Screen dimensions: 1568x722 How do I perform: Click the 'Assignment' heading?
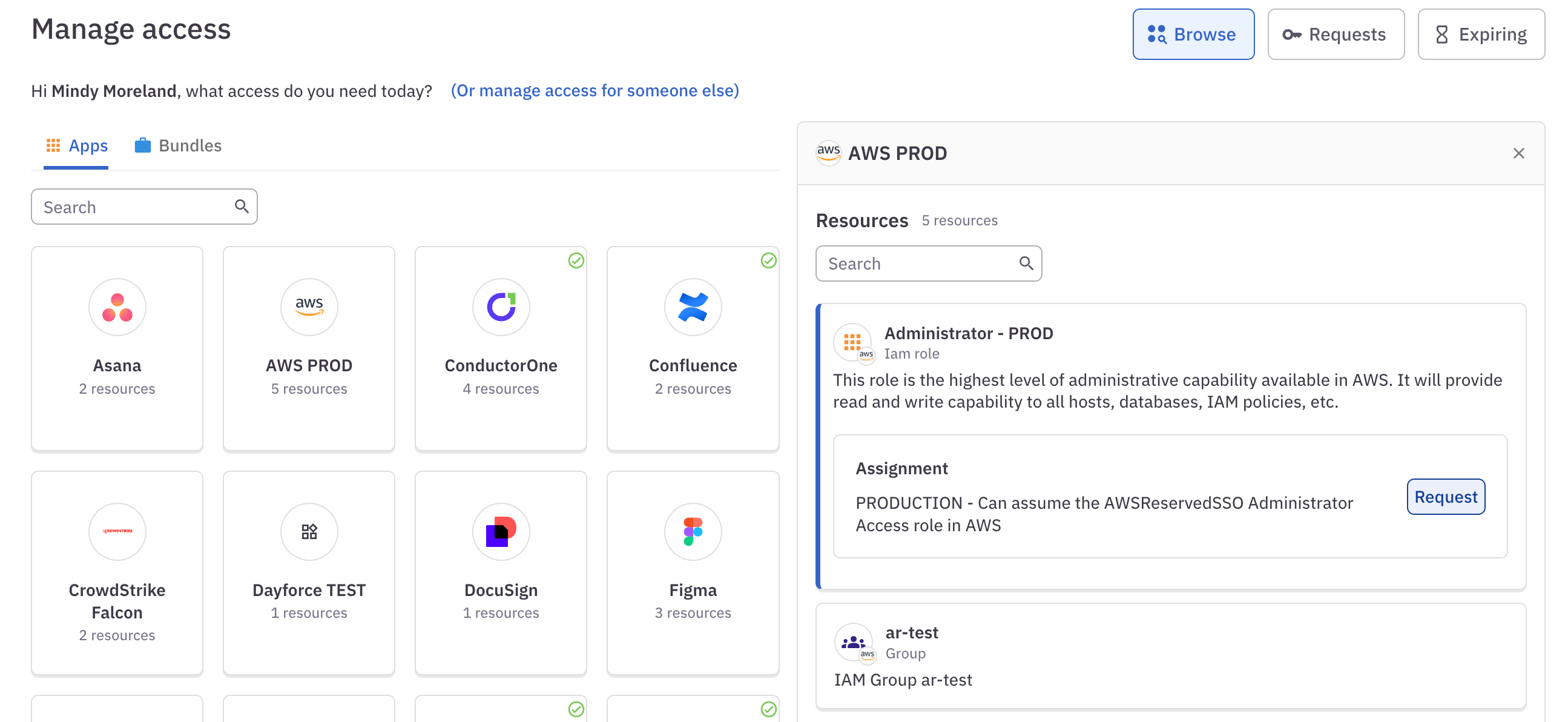point(901,468)
